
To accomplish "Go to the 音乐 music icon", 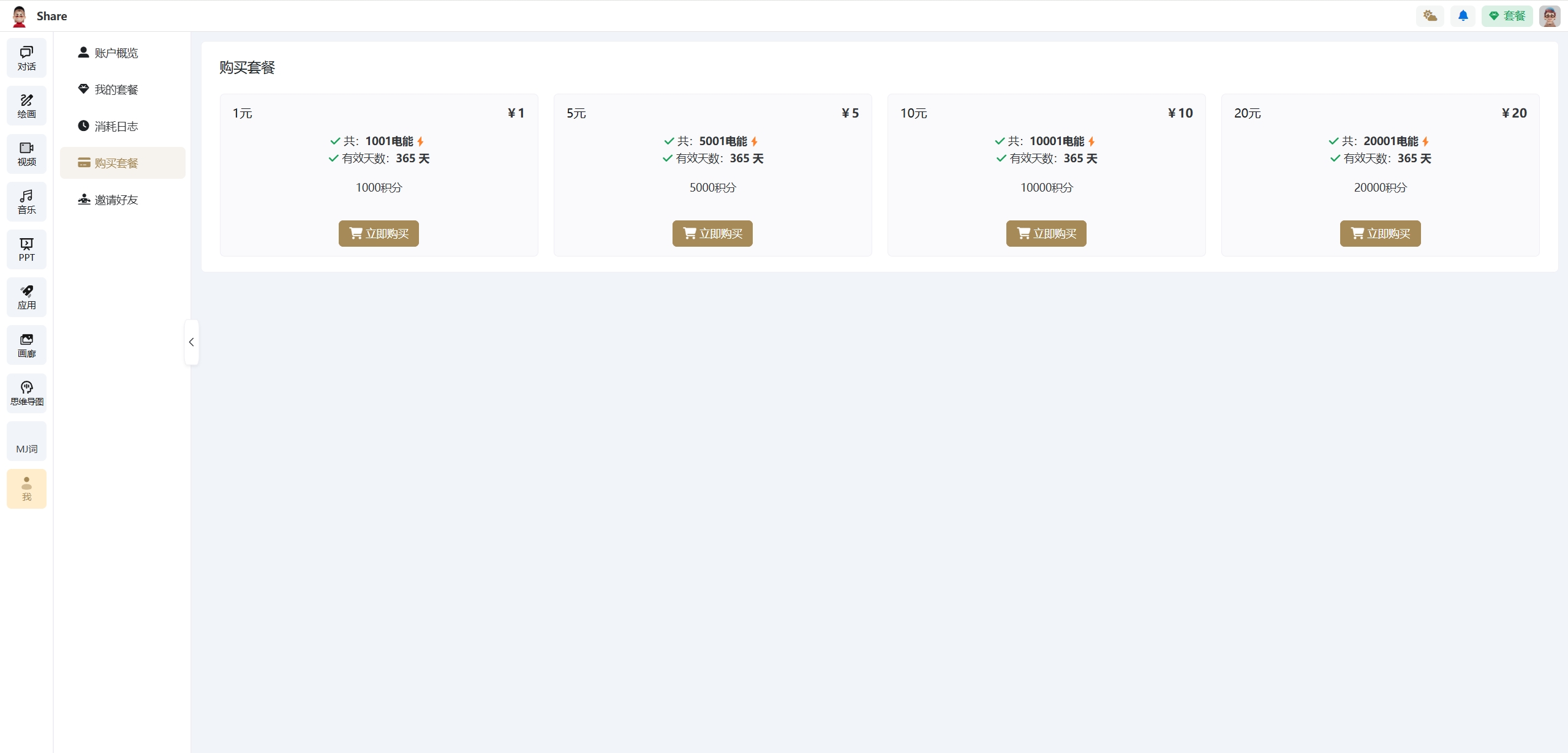I will pyautogui.click(x=26, y=201).
